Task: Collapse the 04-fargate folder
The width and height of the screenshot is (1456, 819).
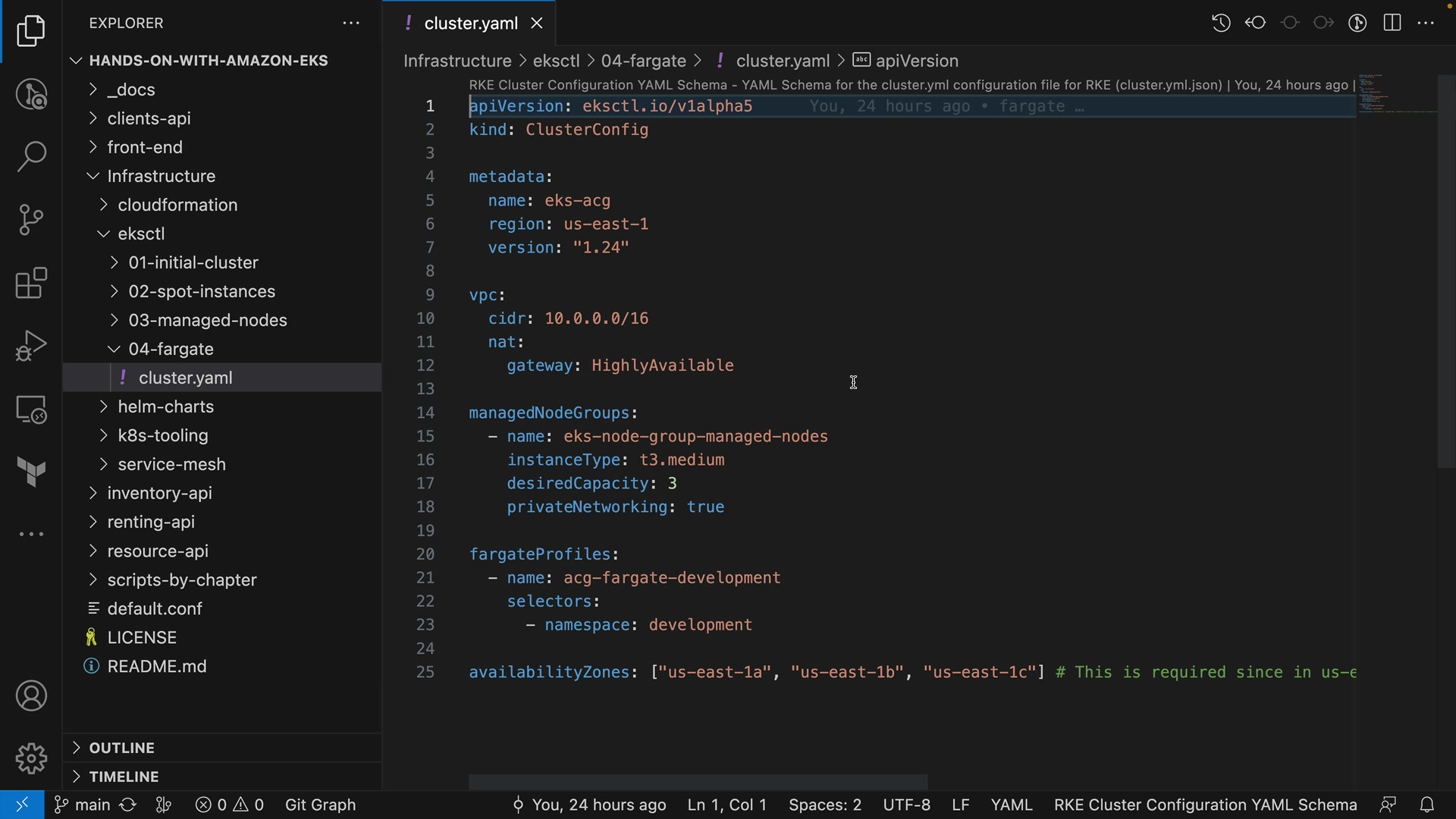Action: point(171,349)
